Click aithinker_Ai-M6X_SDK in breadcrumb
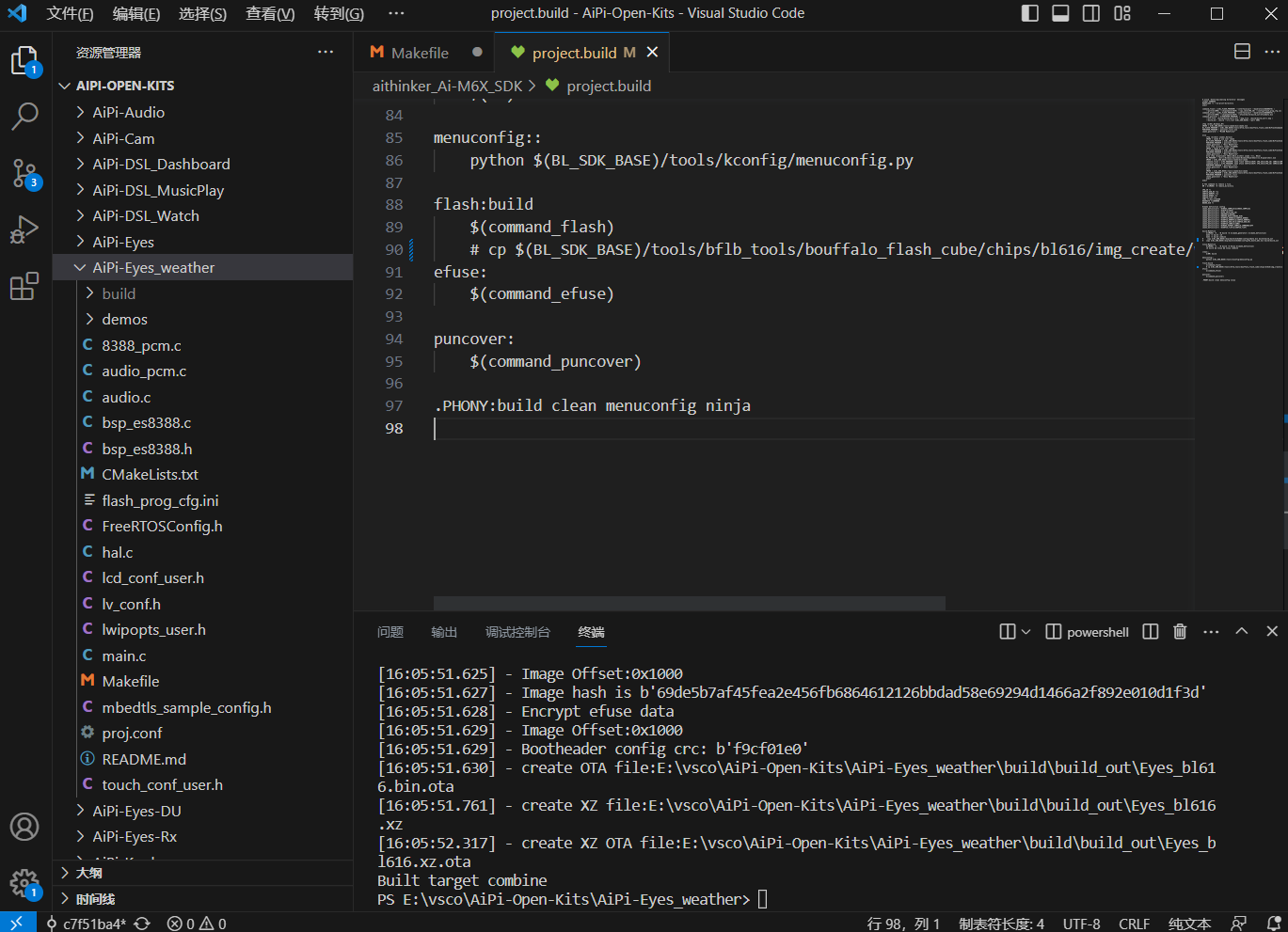This screenshot has height=932, width=1288. [x=447, y=86]
